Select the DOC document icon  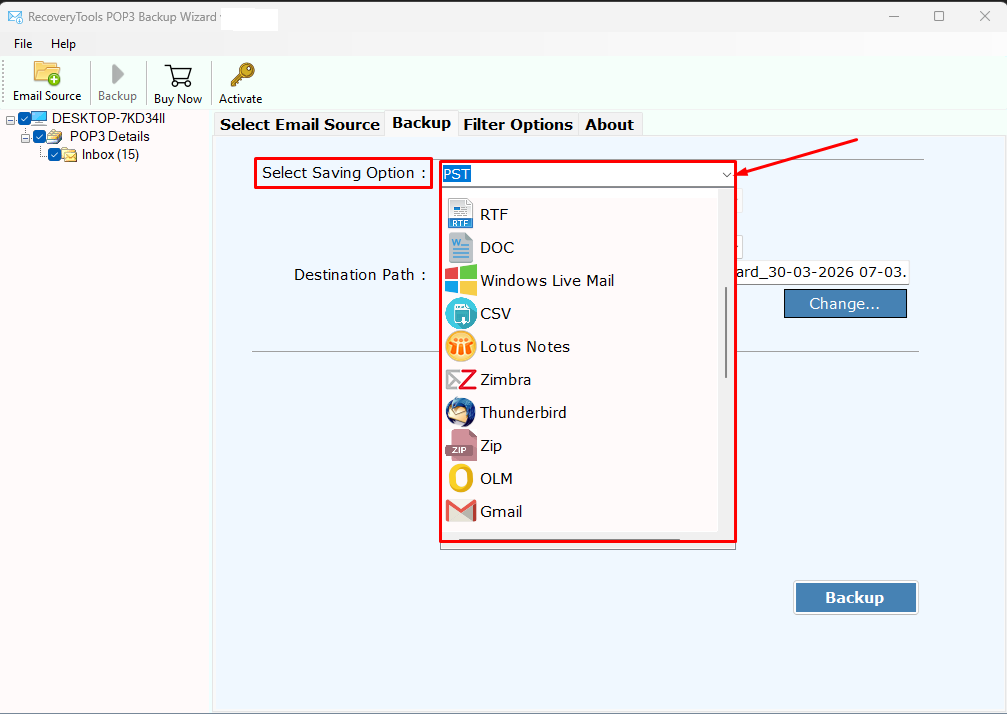[460, 247]
